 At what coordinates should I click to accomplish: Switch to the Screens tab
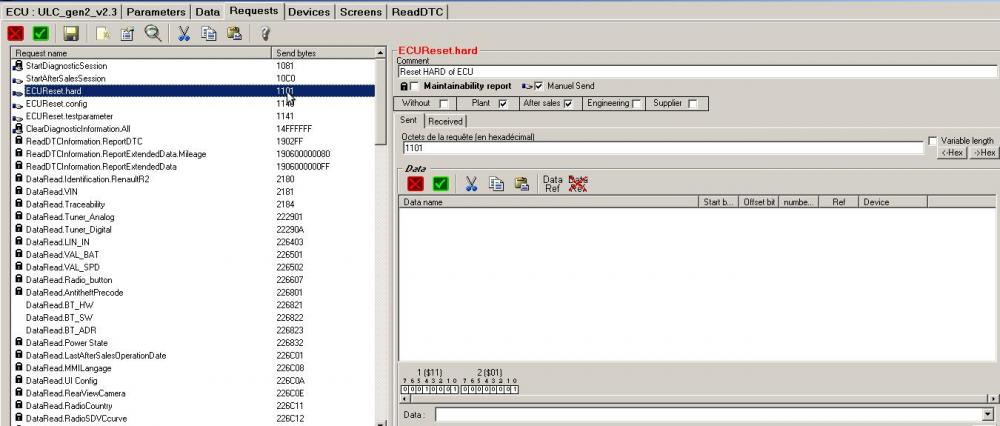[x=360, y=11]
